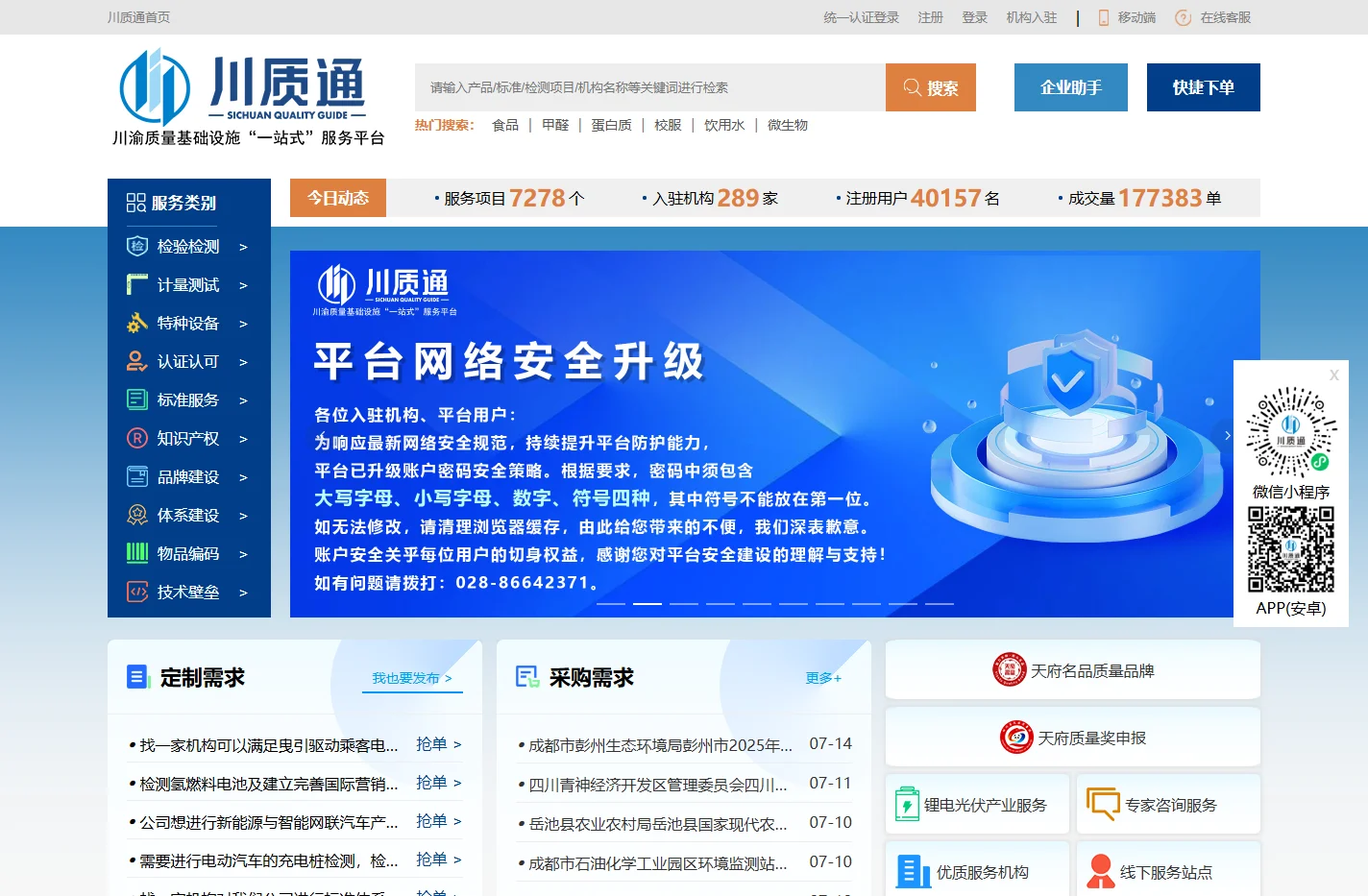Click the 服务类别 grid icon

[x=136, y=203]
